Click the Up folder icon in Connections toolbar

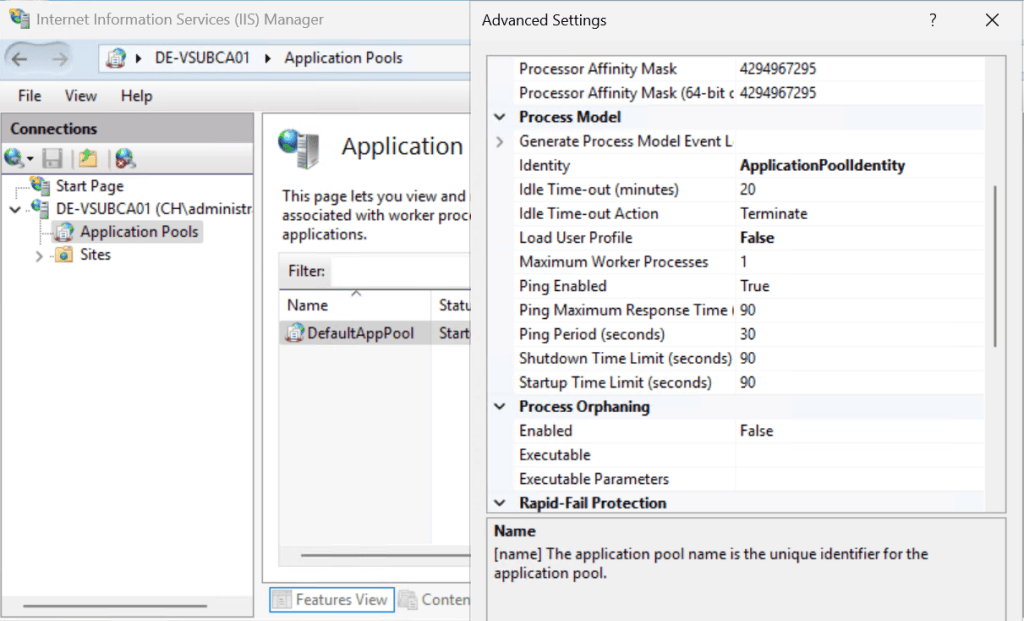pos(88,158)
